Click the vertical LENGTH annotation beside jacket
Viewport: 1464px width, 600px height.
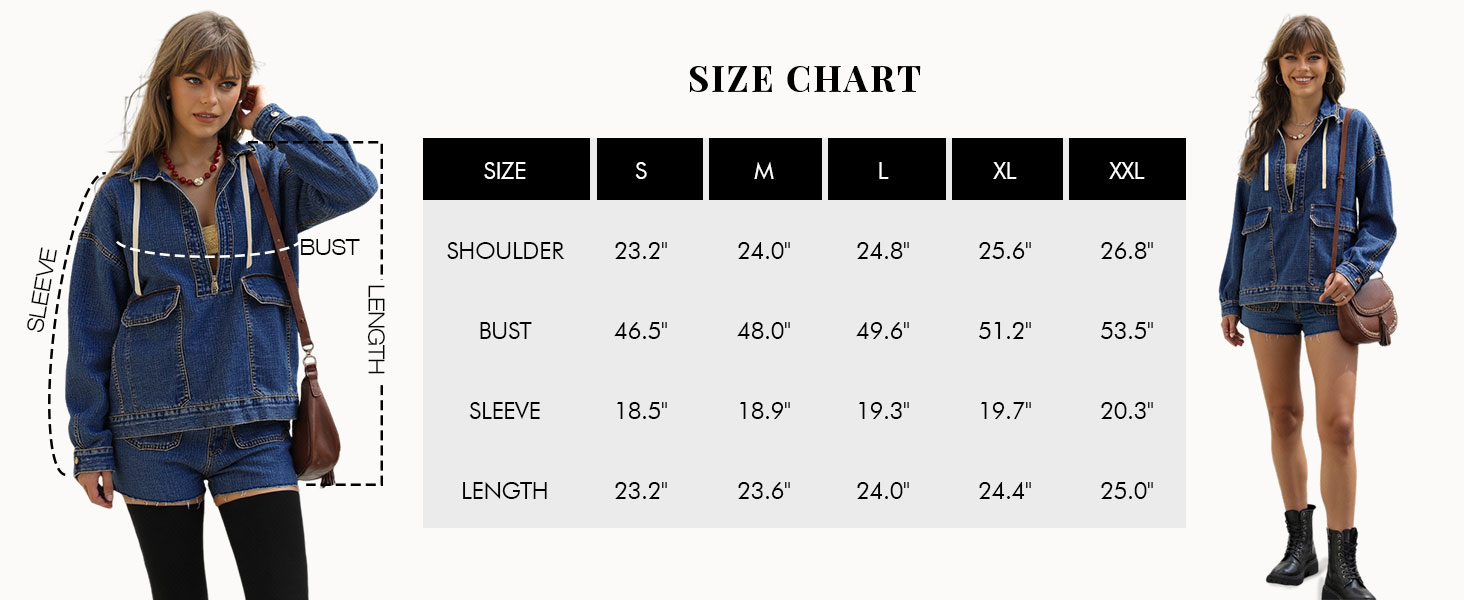375,329
